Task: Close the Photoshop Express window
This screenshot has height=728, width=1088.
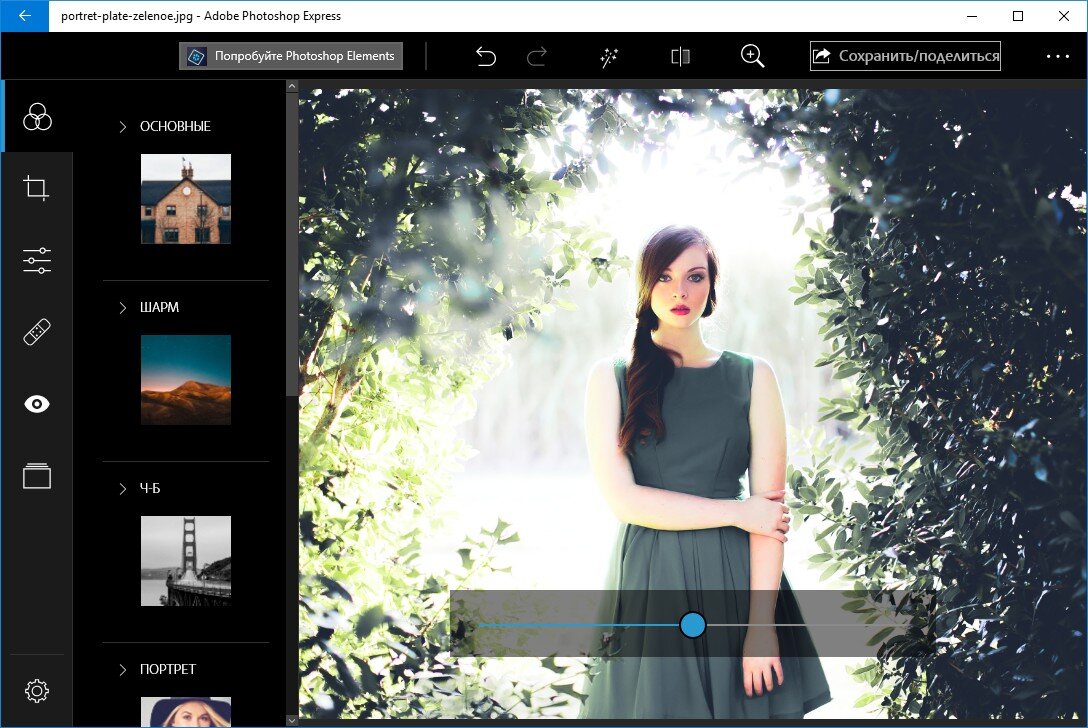Action: [x=1064, y=15]
